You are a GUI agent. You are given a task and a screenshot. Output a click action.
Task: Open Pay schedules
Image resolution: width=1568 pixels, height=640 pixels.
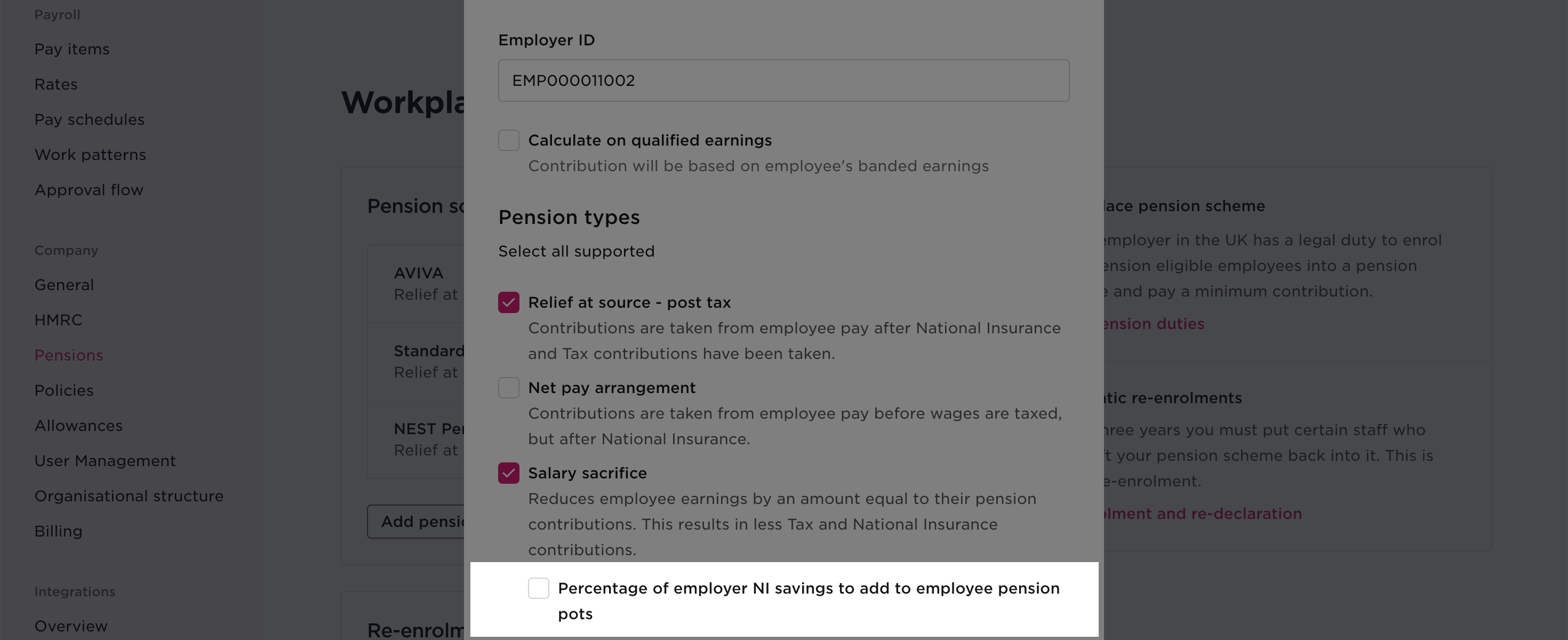click(x=89, y=119)
